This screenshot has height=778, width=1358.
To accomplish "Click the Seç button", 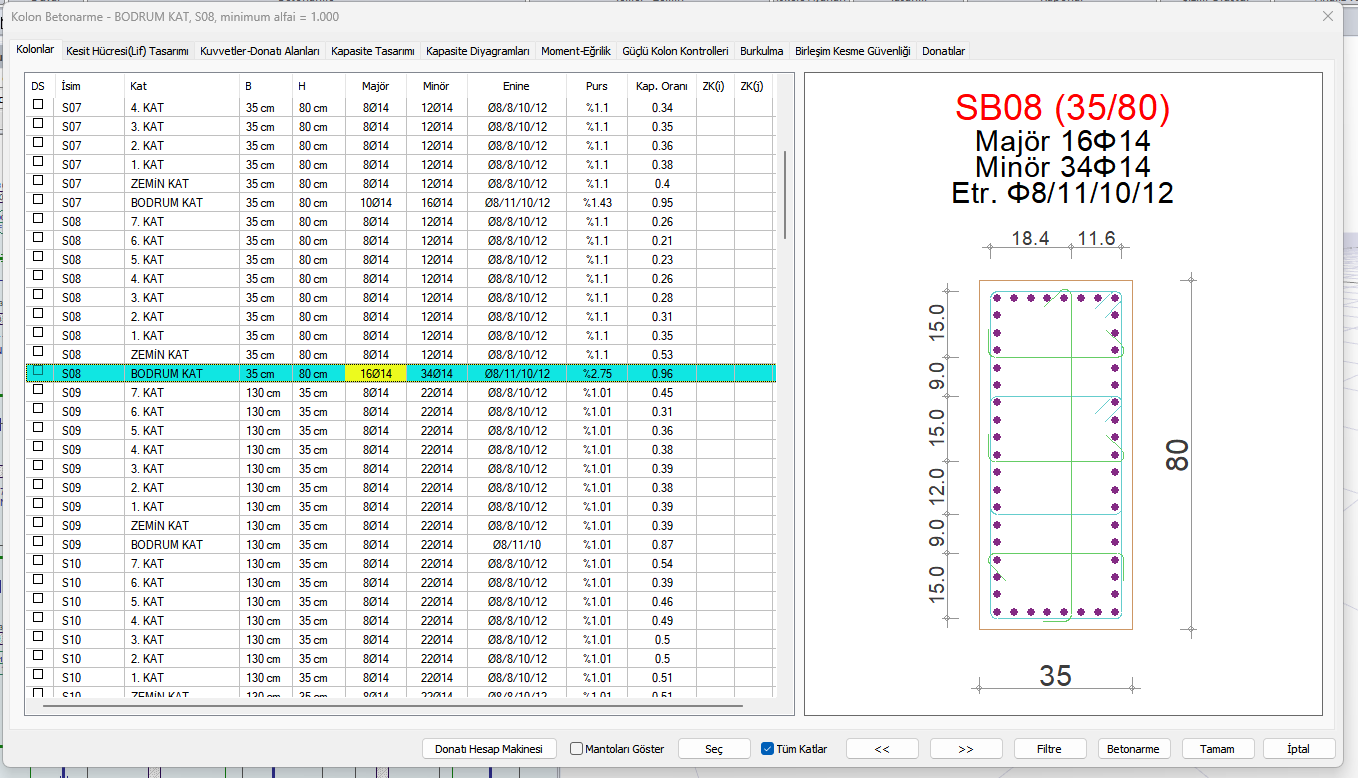I will pyautogui.click(x=714, y=749).
